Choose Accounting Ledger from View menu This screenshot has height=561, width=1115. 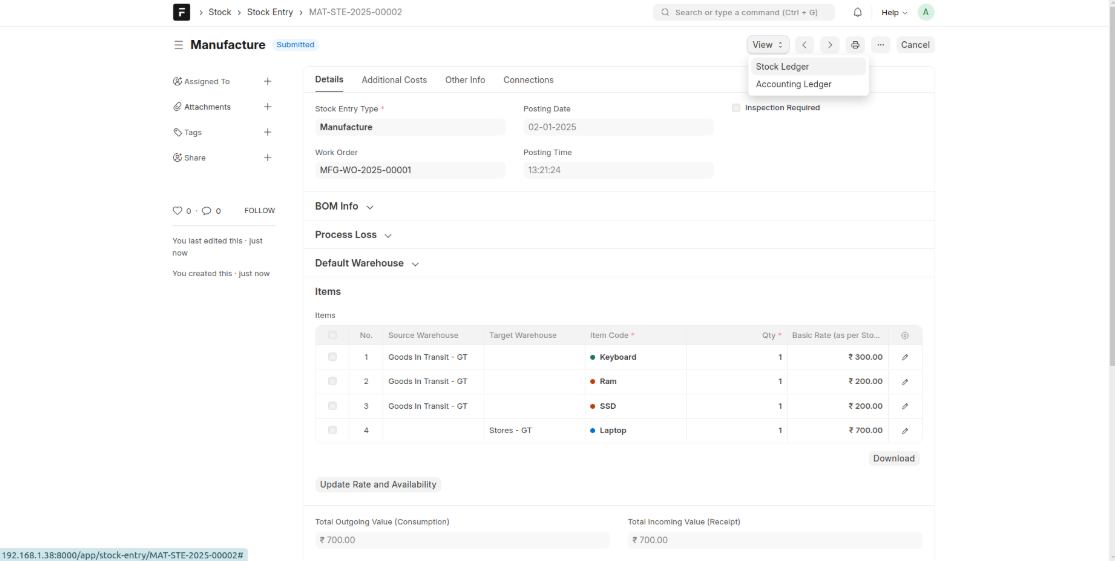(x=809, y=84)
